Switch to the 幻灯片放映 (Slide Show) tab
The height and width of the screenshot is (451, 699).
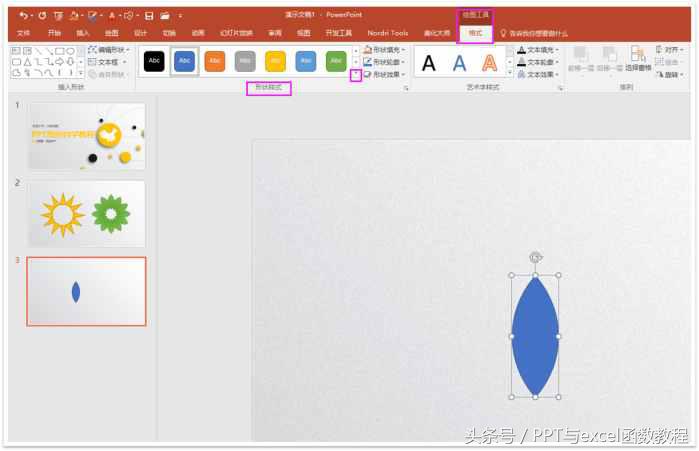coord(236,33)
